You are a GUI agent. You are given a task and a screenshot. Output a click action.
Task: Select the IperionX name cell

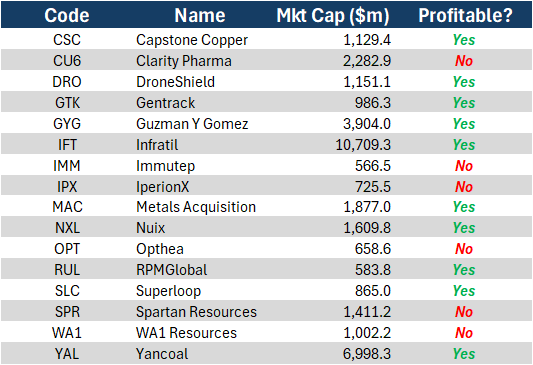point(162,187)
